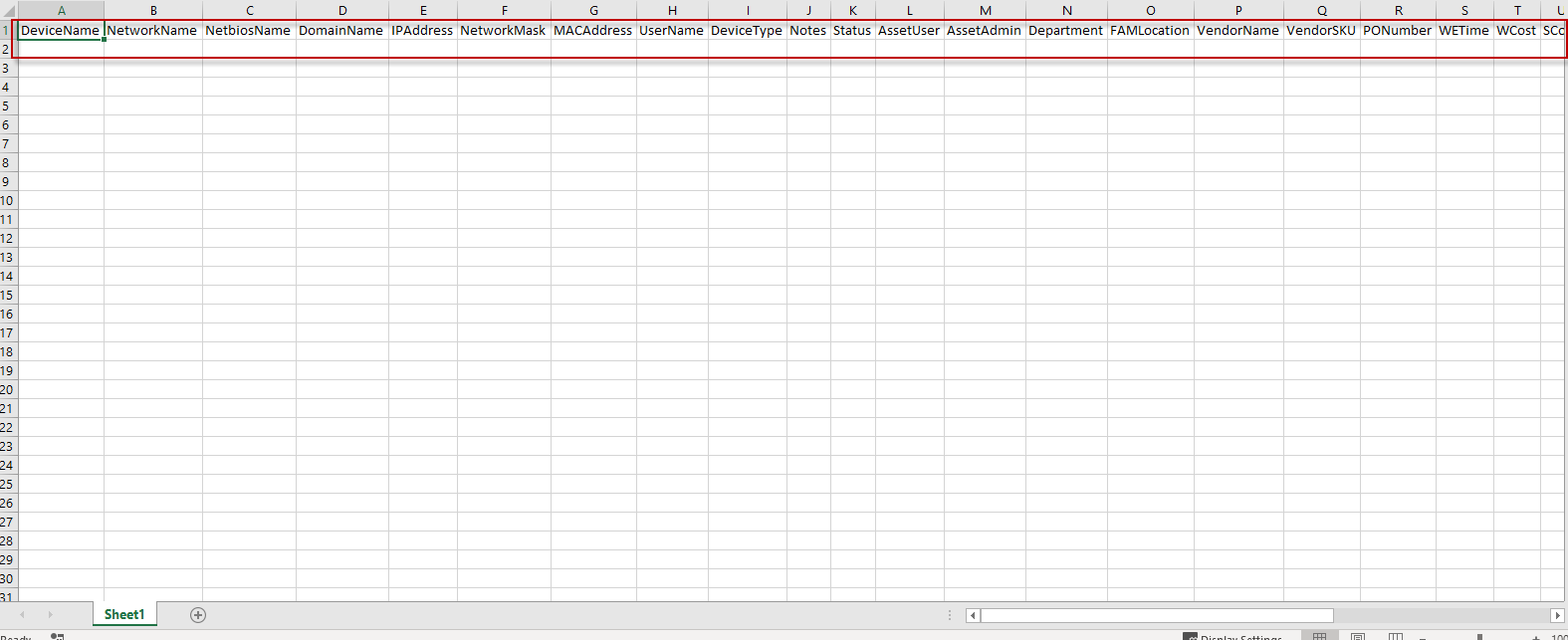
Task: Select row 10 header
Action: (x=7, y=201)
